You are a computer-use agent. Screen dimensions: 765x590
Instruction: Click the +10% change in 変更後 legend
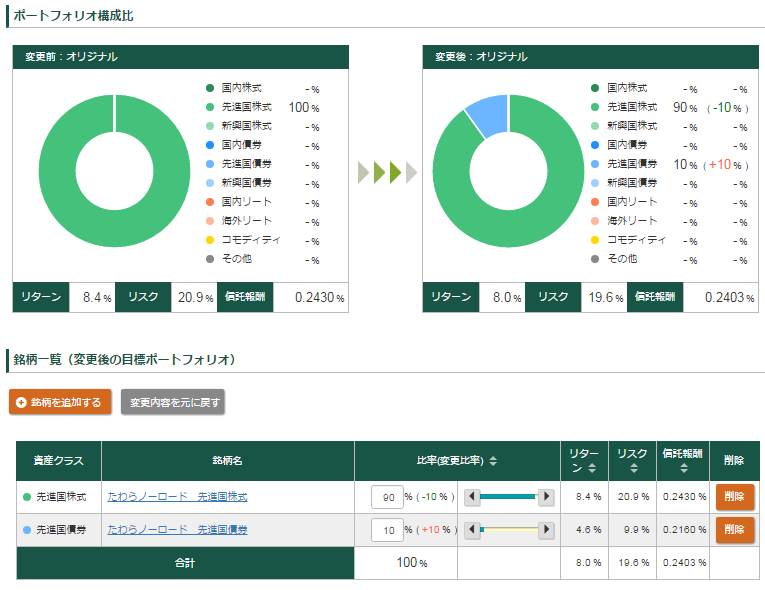point(725,165)
